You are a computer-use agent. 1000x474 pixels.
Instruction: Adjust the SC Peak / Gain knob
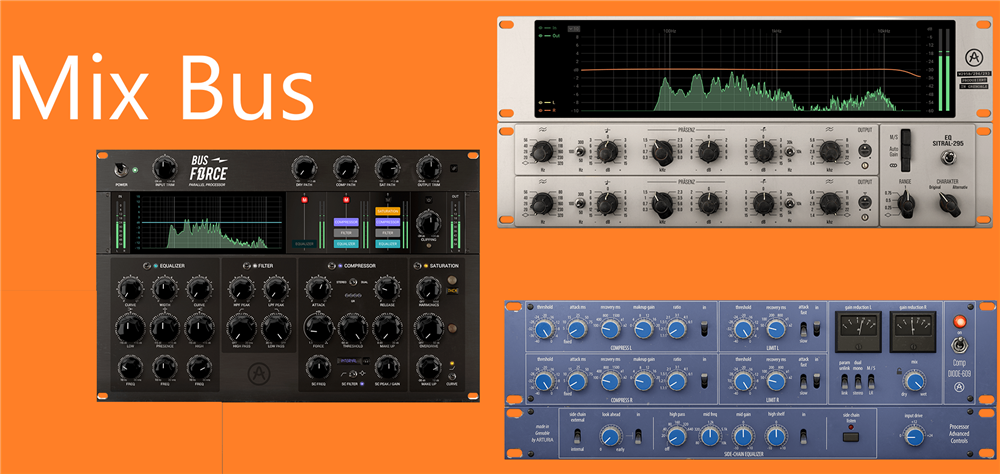click(386, 367)
